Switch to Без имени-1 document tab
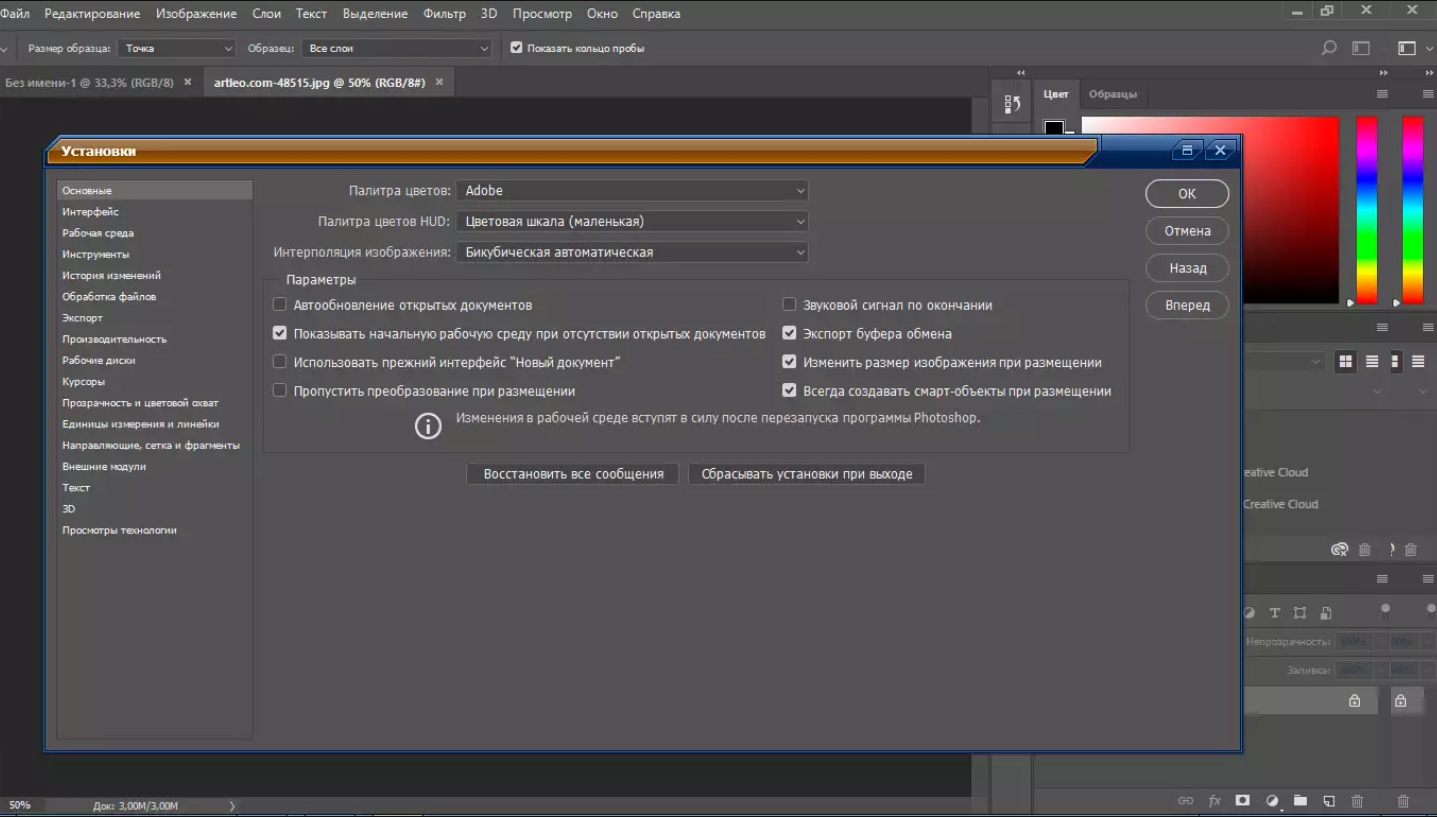 pos(90,82)
